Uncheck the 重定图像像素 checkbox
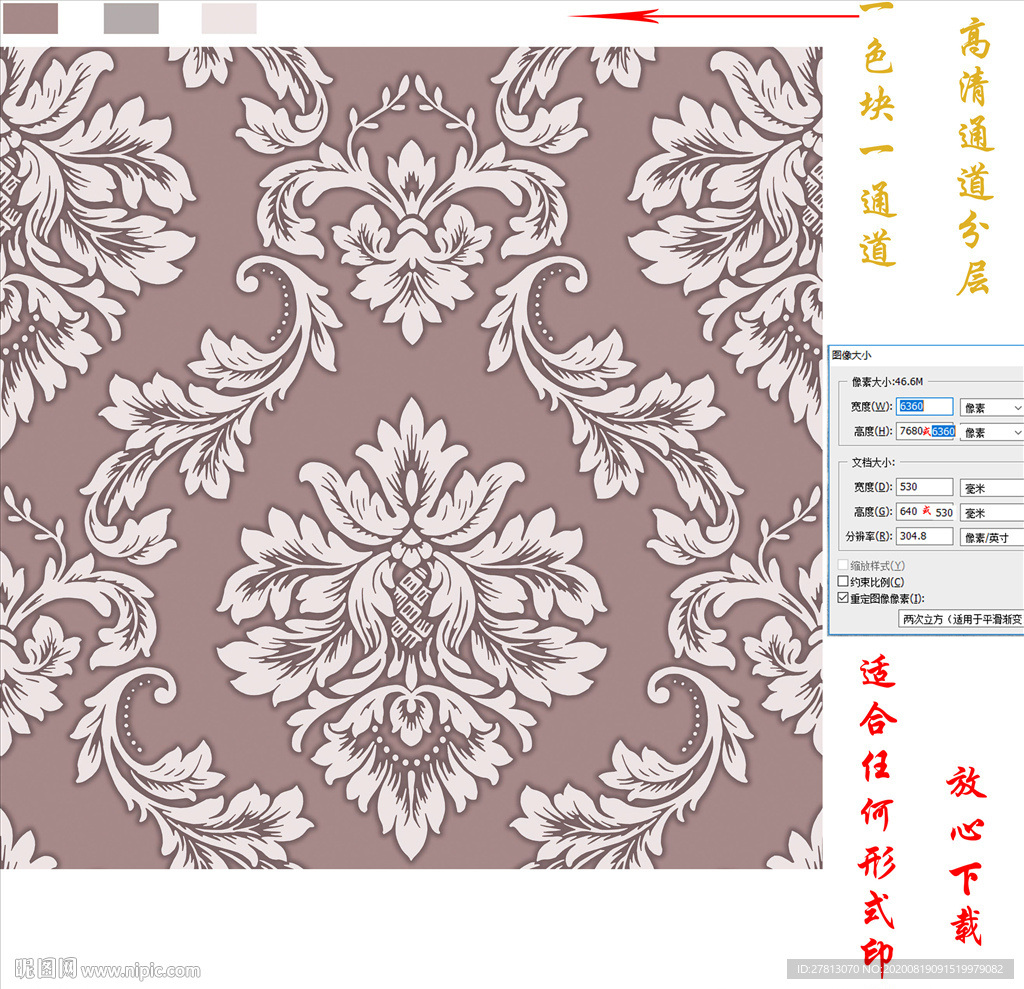1024x989 pixels. [843, 598]
